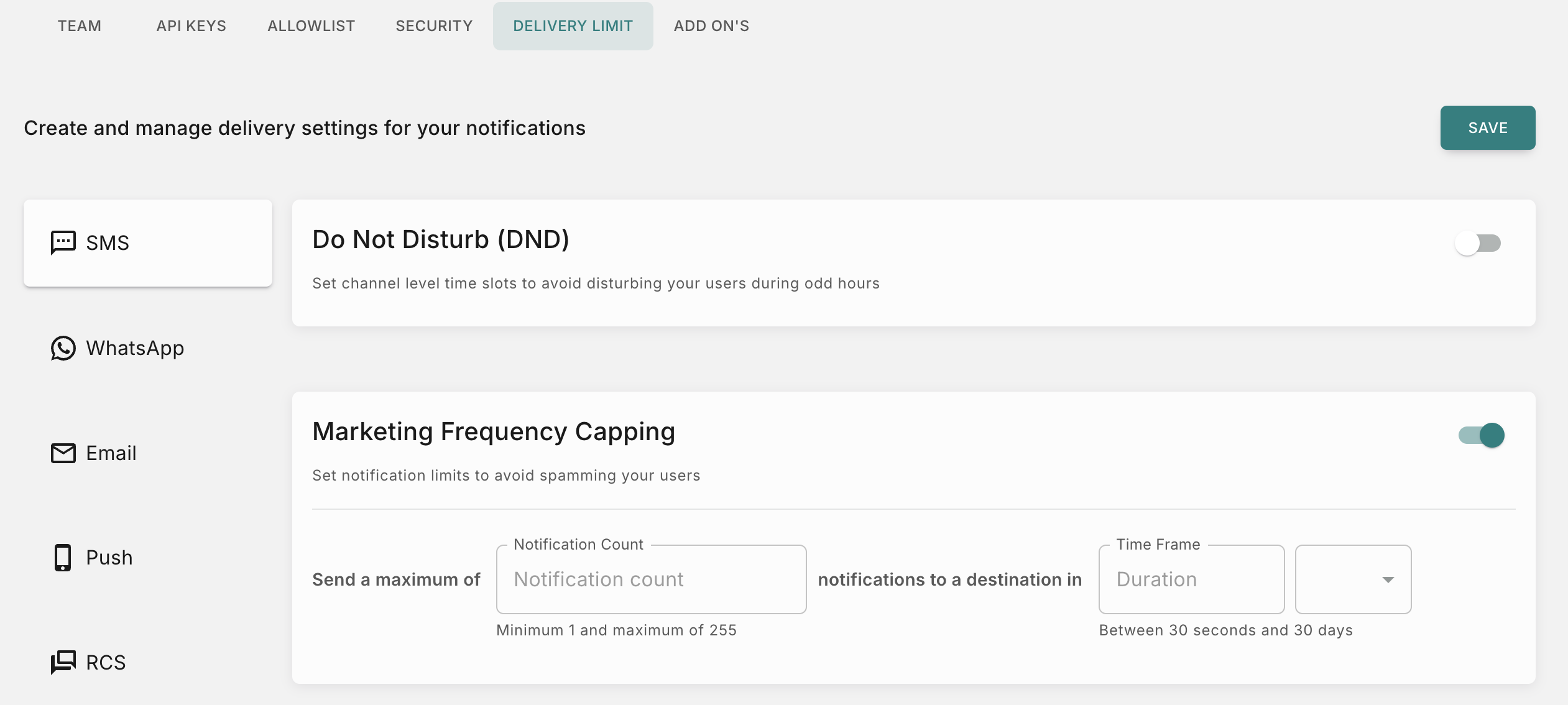The width and height of the screenshot is (1568, 705).
Task: Select WhatsApp channel label
Action: 135,348
